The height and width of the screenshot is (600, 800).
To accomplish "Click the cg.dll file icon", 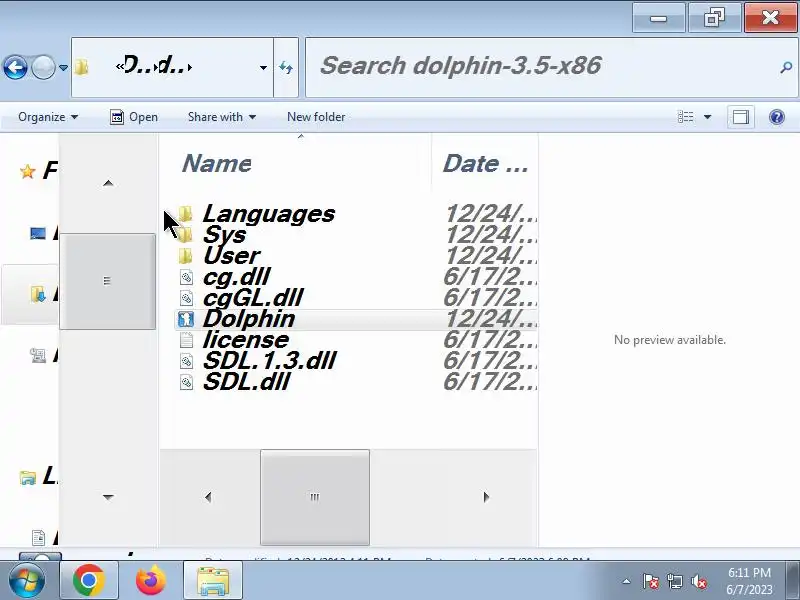I will click(x=186, y=277).
